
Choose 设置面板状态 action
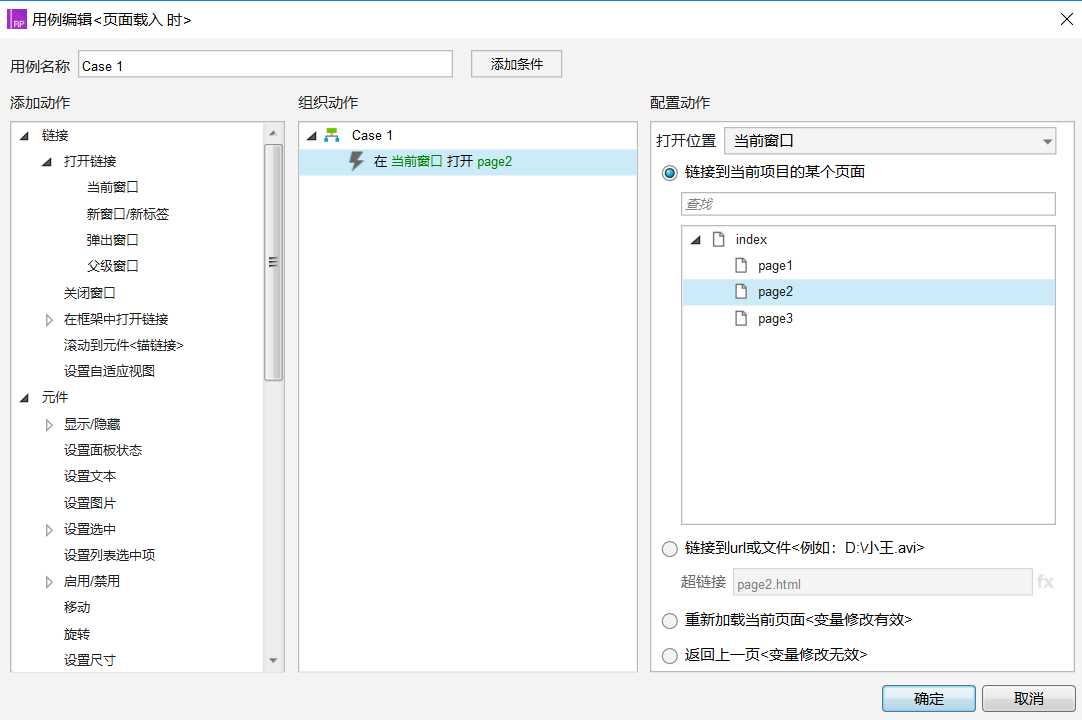[103, 450]
